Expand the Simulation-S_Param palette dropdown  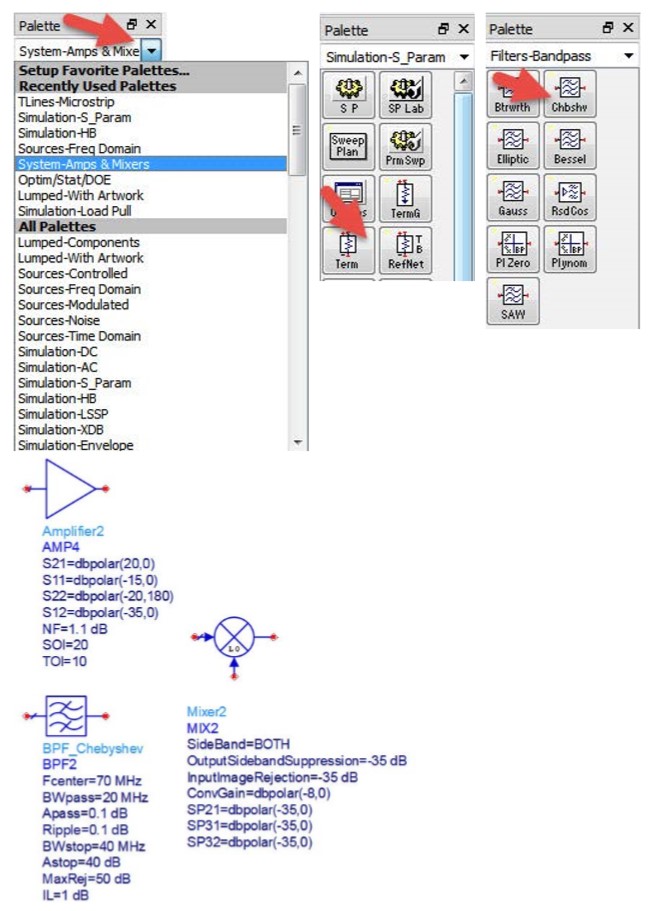(x=464, y=57)
